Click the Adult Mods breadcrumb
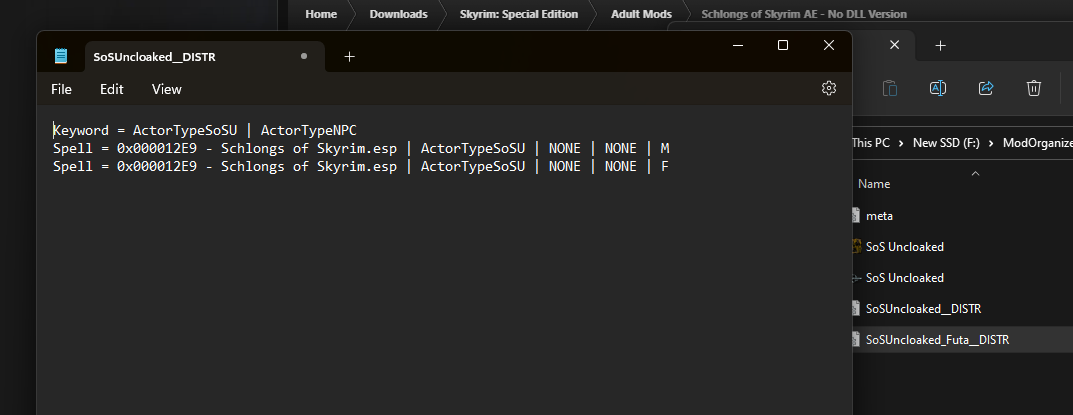This screenshot has height=415, width=1073. (641, 14)
